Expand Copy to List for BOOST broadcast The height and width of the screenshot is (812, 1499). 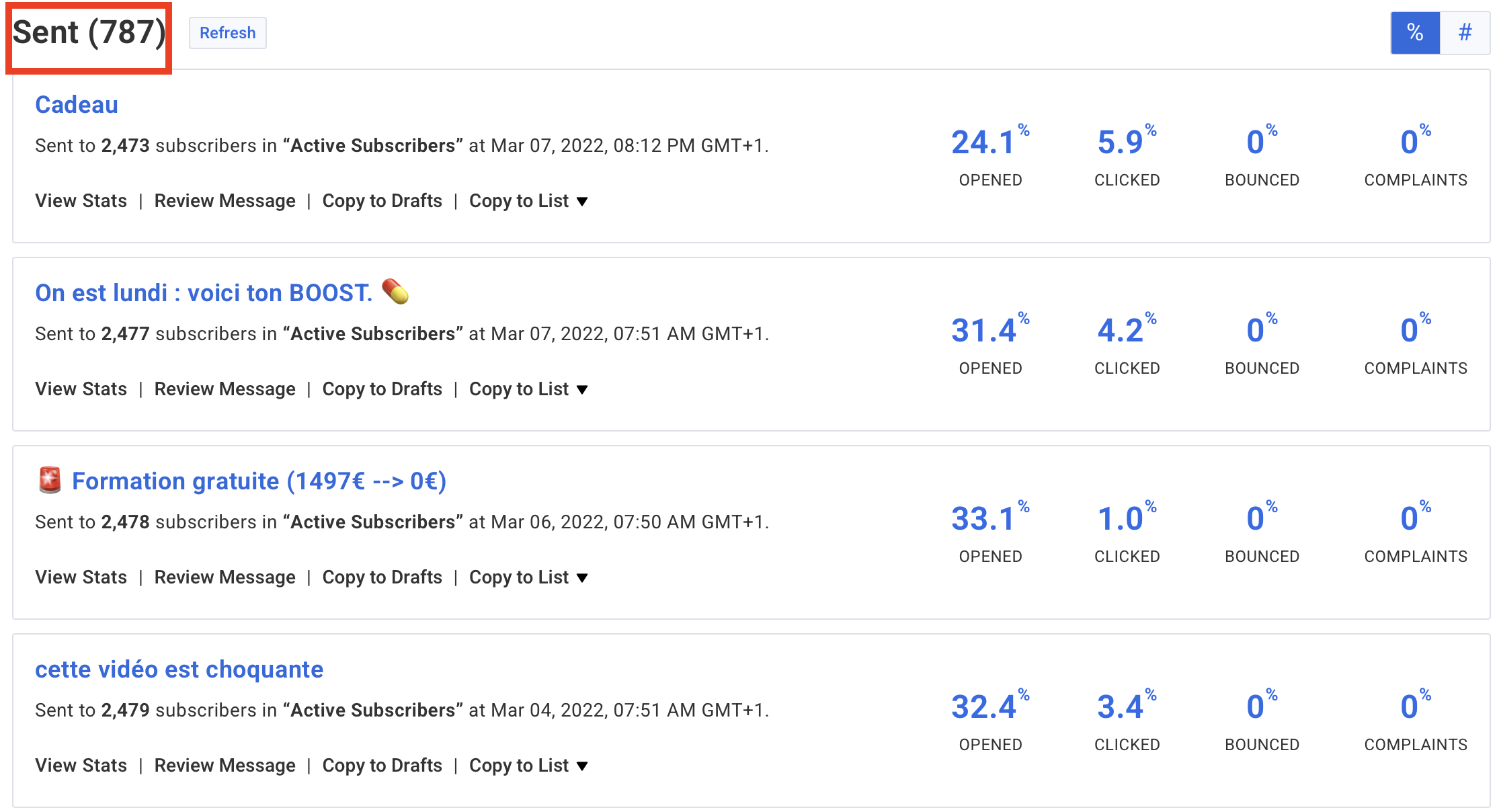pyautogui.click(x=528, y=389)
